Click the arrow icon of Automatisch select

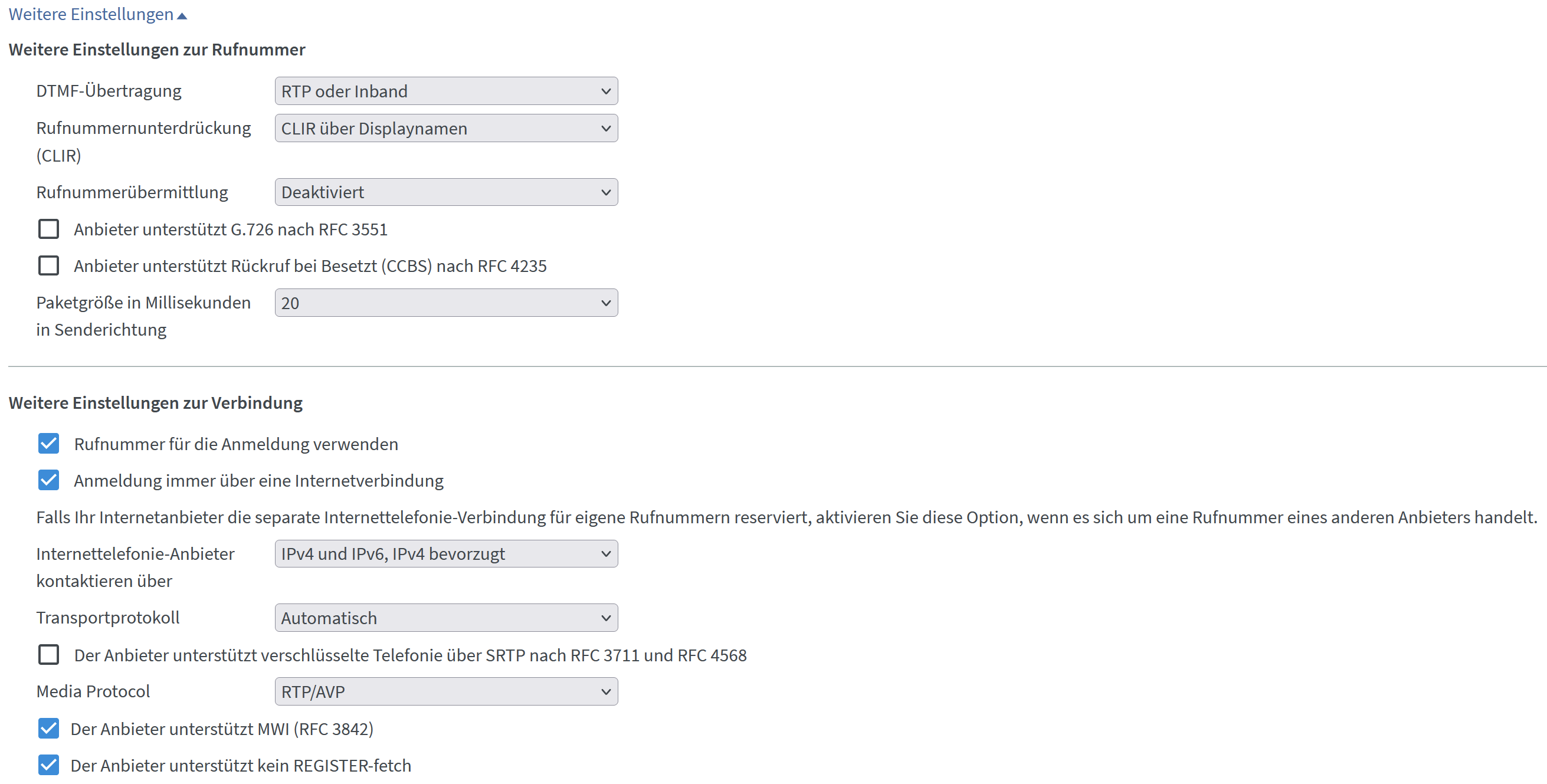(605, 618)
